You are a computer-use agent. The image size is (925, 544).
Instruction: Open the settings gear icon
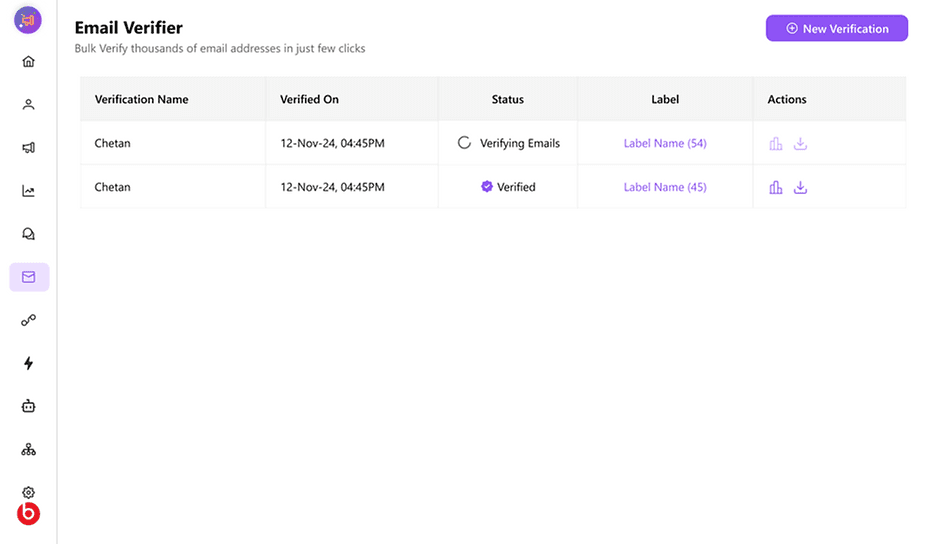(28, 492)
